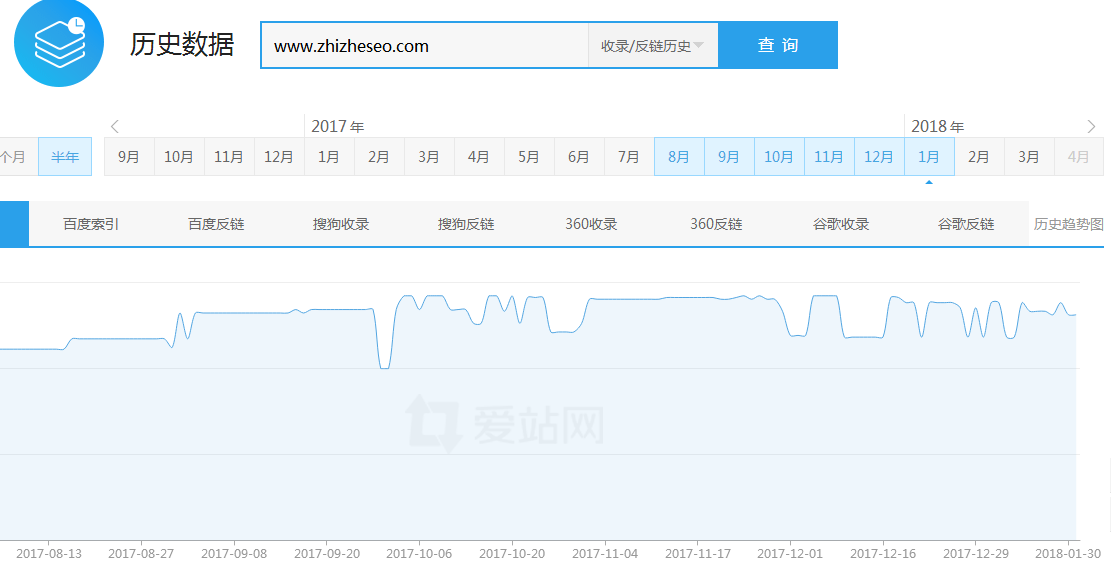Click the 2017-10-06 date label on the chart axis
The image size is (1111, 572).
419,553
